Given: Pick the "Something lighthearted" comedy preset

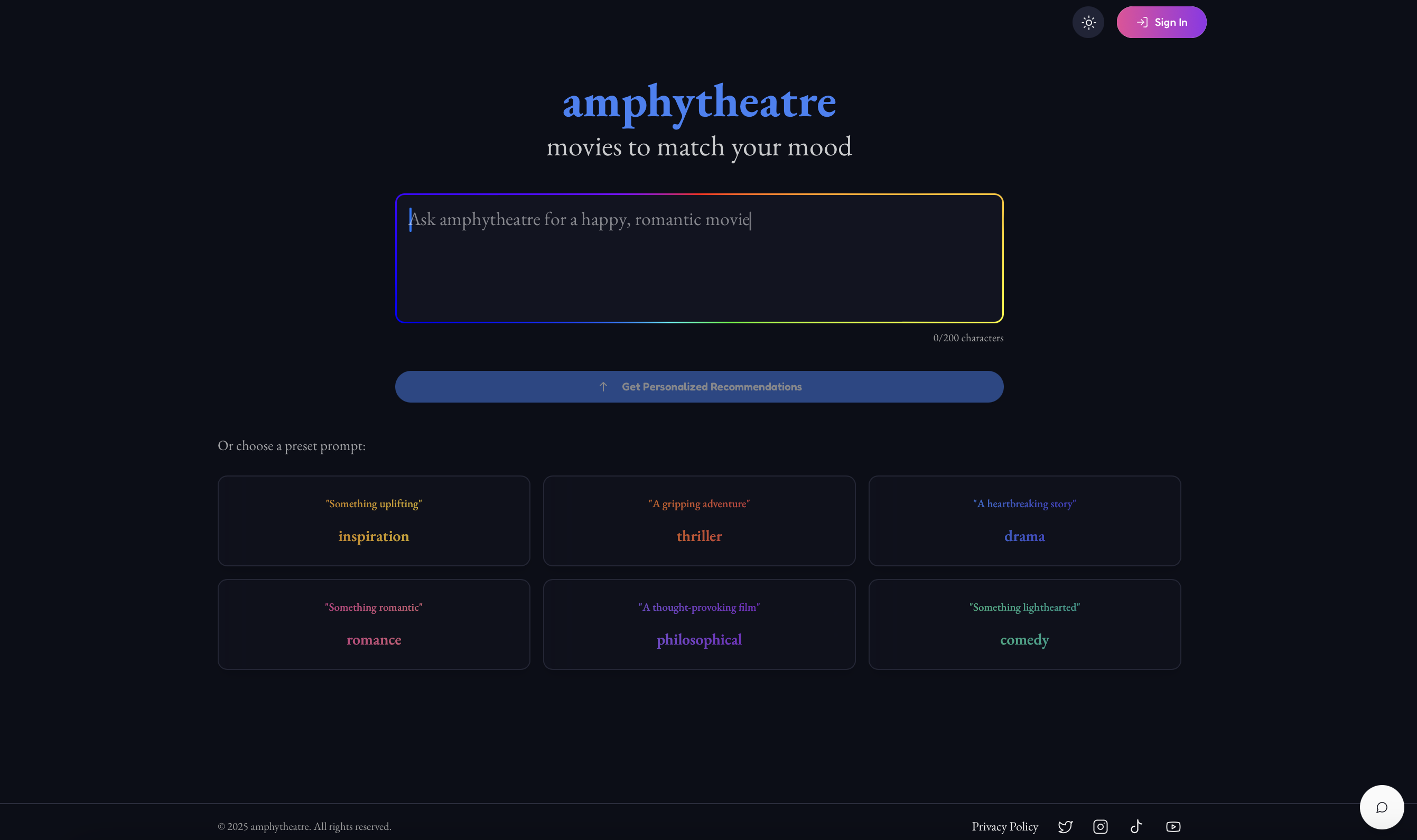Looking at the screenshot, I should [1024, 624].
